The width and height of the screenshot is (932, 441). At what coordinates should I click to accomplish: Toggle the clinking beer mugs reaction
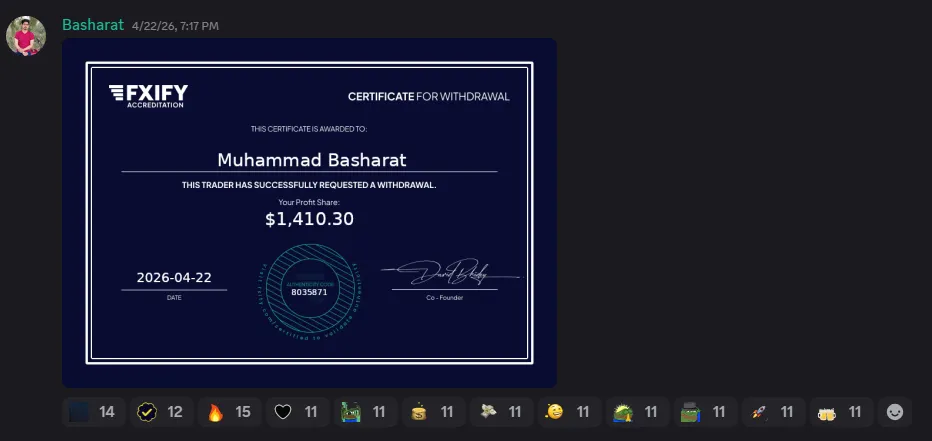point(841,412)
